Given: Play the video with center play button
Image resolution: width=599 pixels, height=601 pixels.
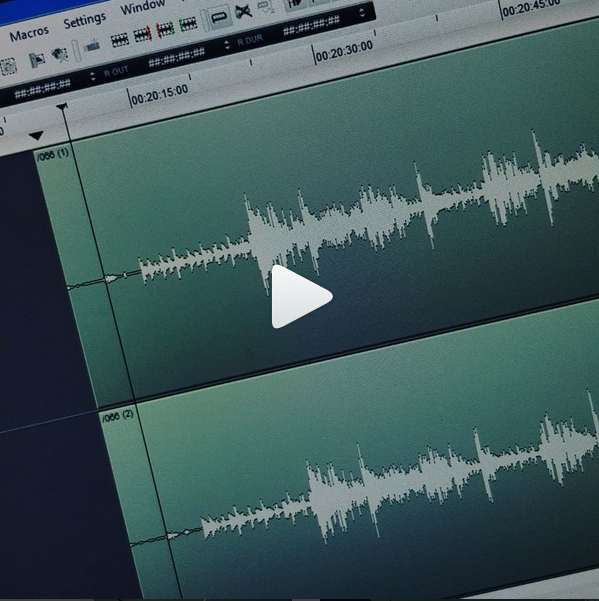Looking at the screenshot, I should click(301, 296).
